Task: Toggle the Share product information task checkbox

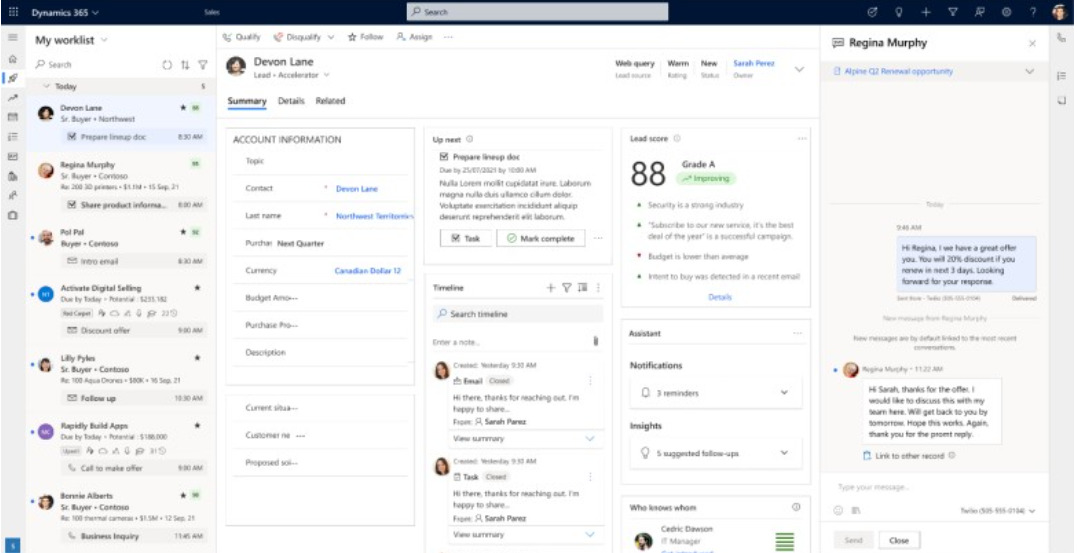Action: pyautogui.click(x=72, y=205)
